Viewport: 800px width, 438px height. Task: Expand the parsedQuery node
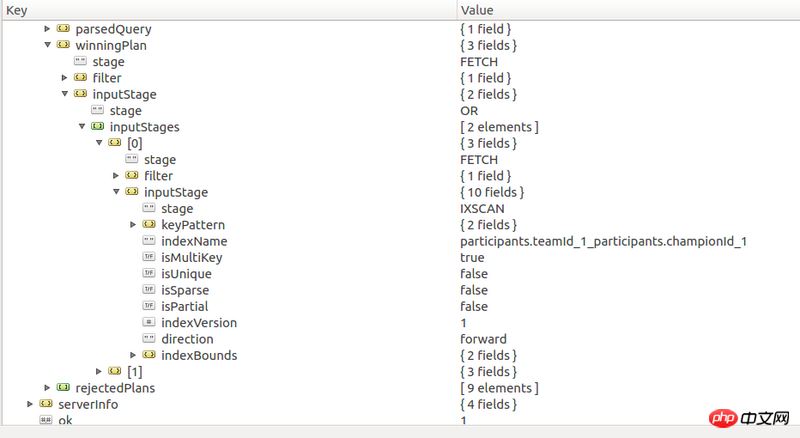tap(47, 29)
